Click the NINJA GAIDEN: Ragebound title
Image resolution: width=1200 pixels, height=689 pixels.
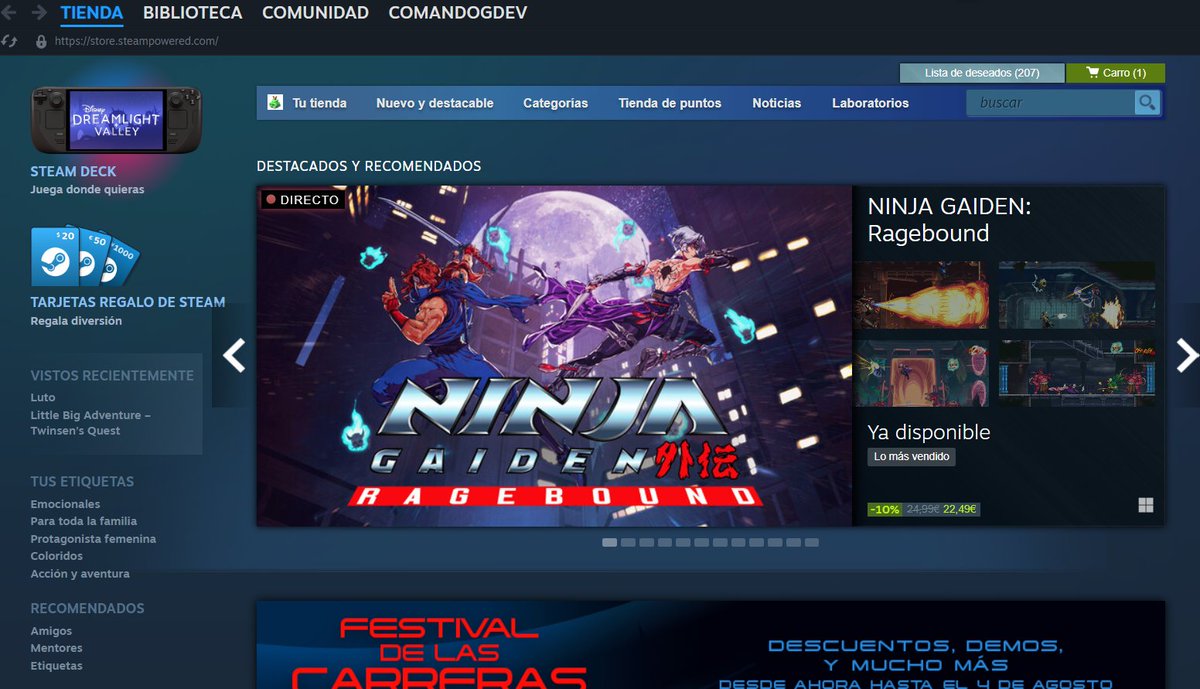pos(949,220)
